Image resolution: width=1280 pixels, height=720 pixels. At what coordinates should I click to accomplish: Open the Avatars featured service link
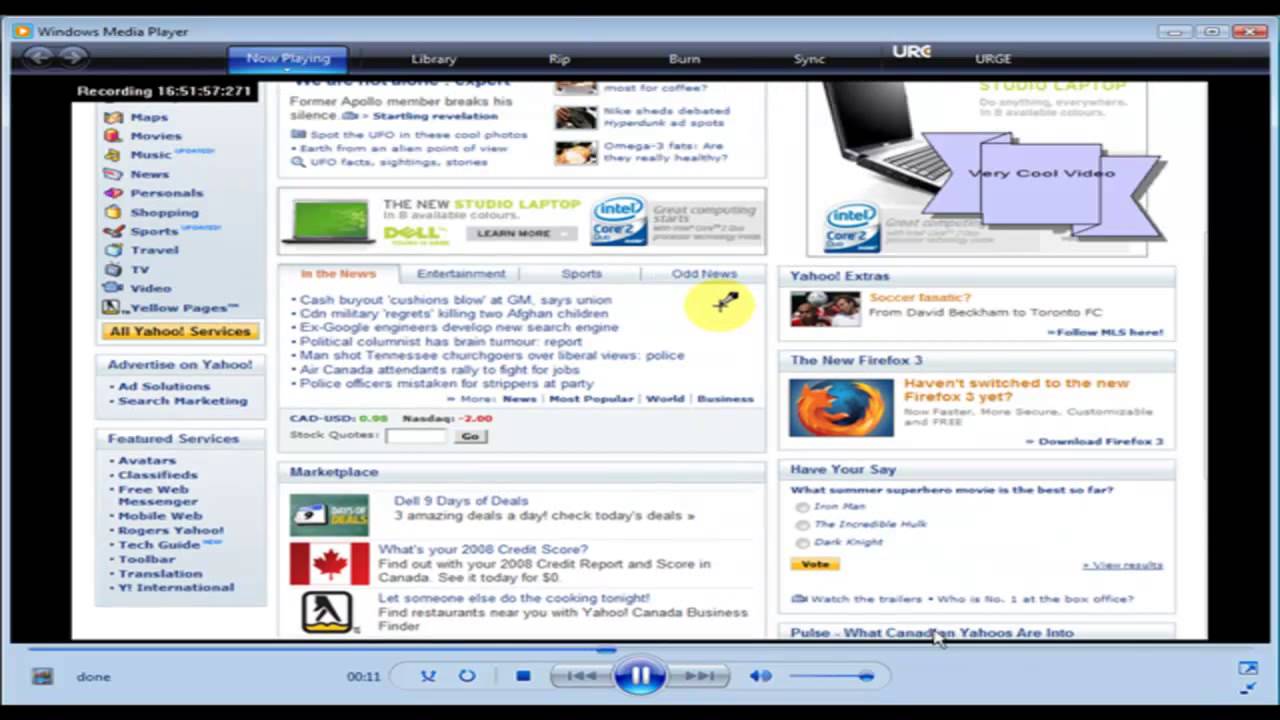pos(147,461)
